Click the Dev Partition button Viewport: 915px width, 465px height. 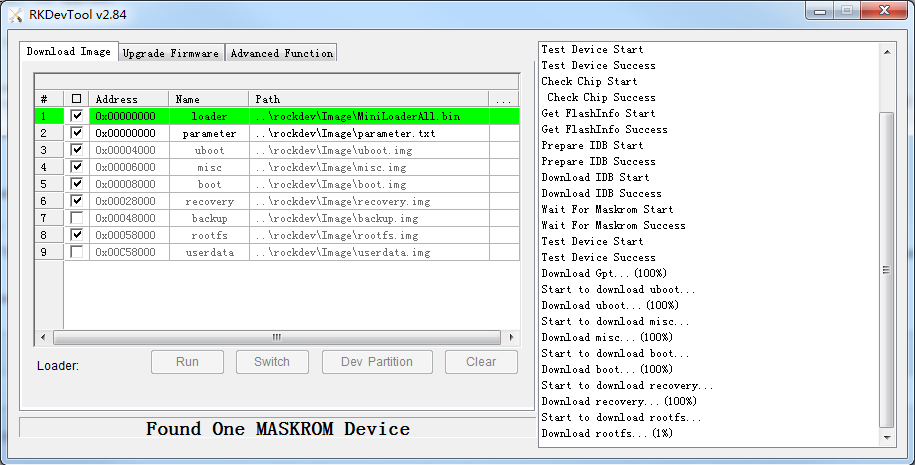click(x=377, y=362)
